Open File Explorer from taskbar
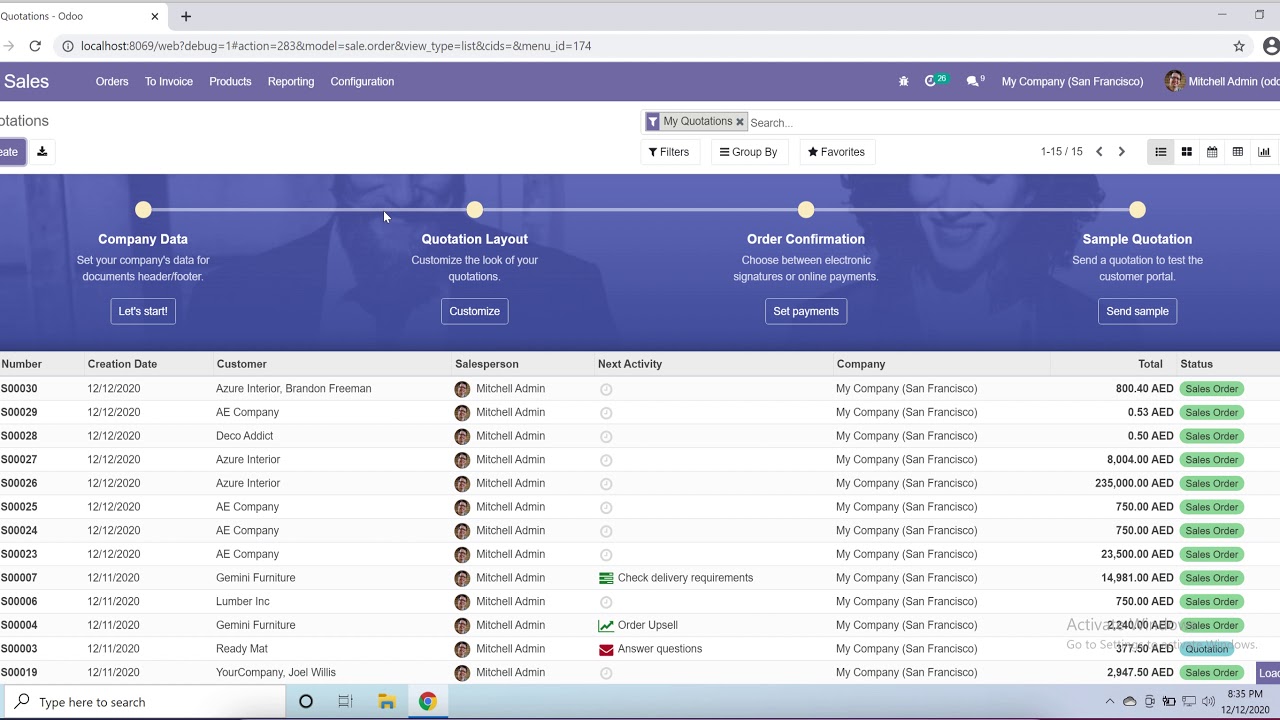The height and width of the screenshot is (720, 1280). tap(387, 702)
